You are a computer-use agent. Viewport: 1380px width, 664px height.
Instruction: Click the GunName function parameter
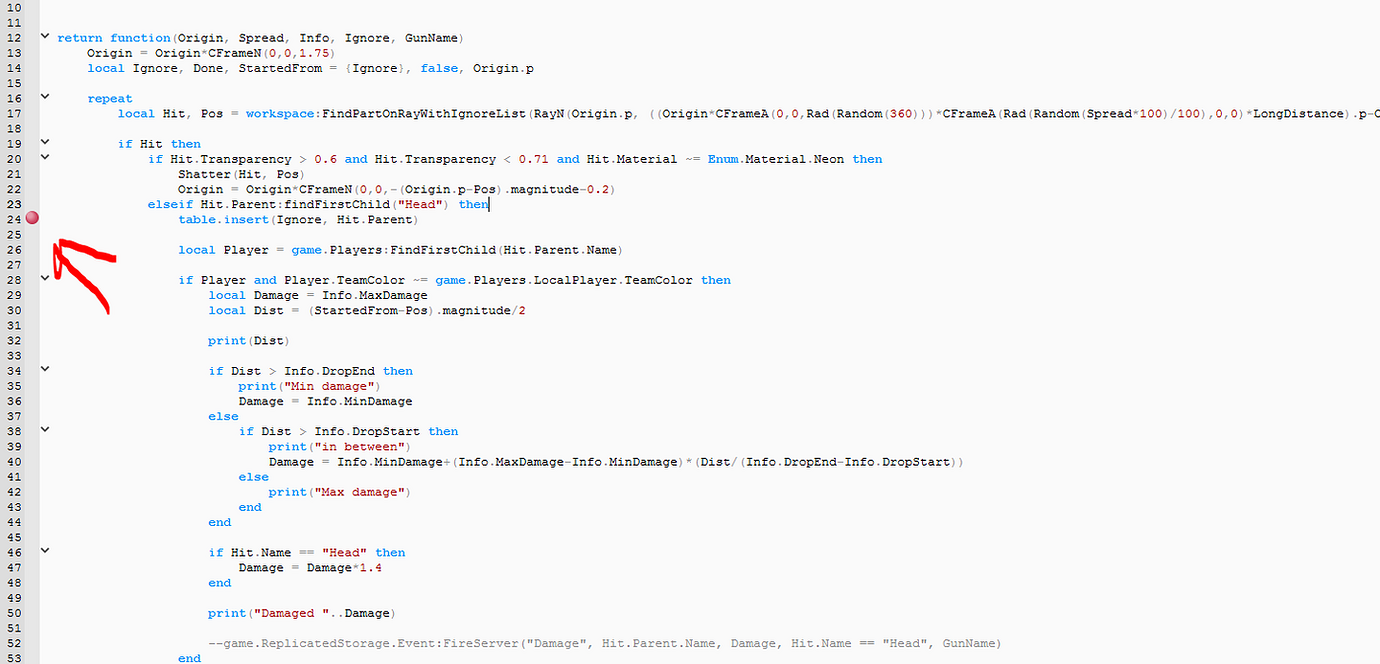pos(431,37)
